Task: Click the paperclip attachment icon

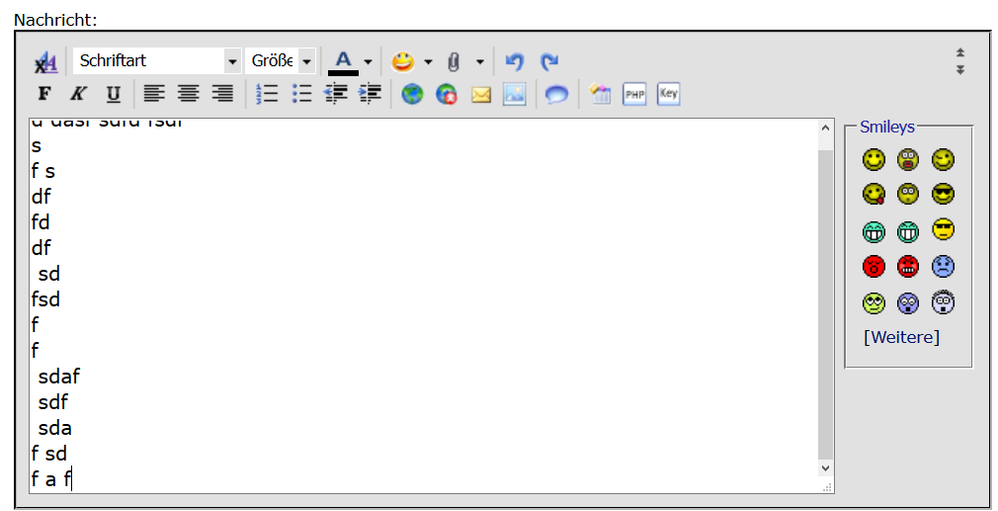Action: (453, 62)
